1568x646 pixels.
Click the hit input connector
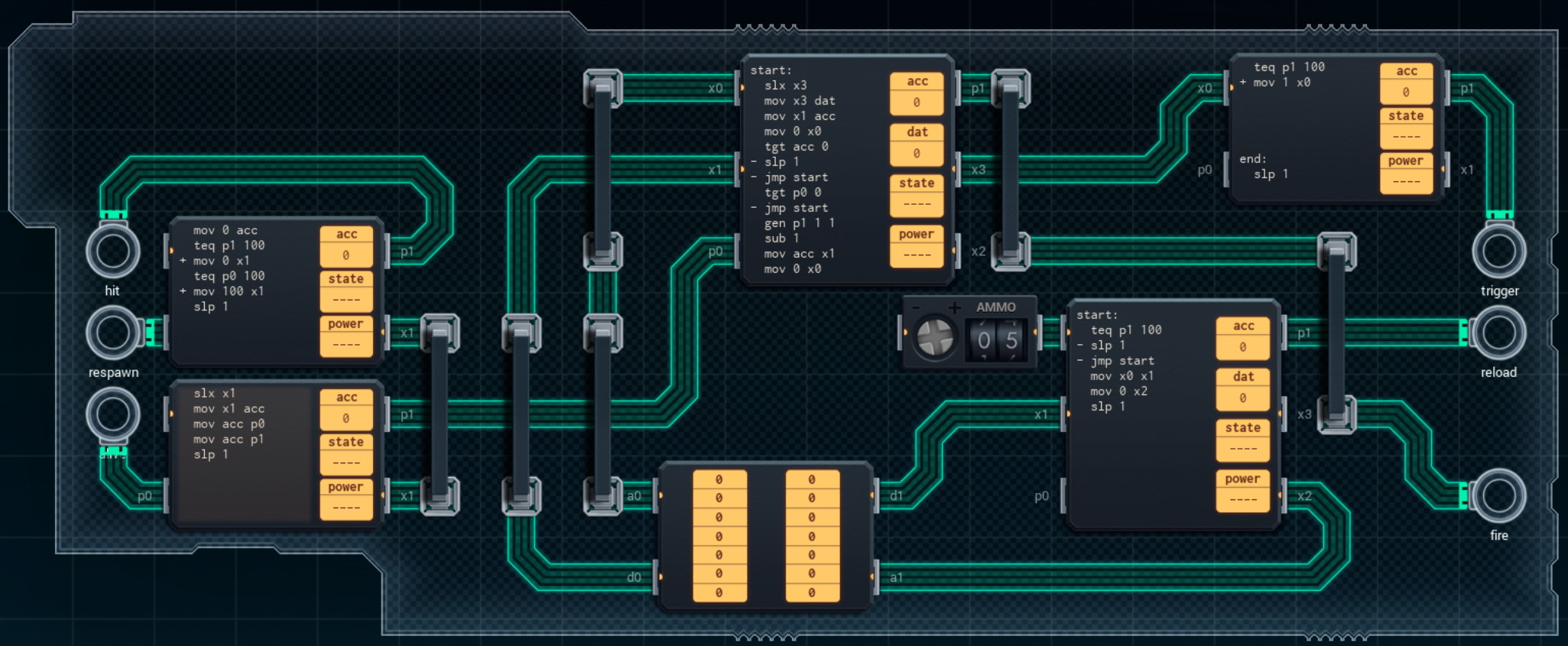point(112,252)
